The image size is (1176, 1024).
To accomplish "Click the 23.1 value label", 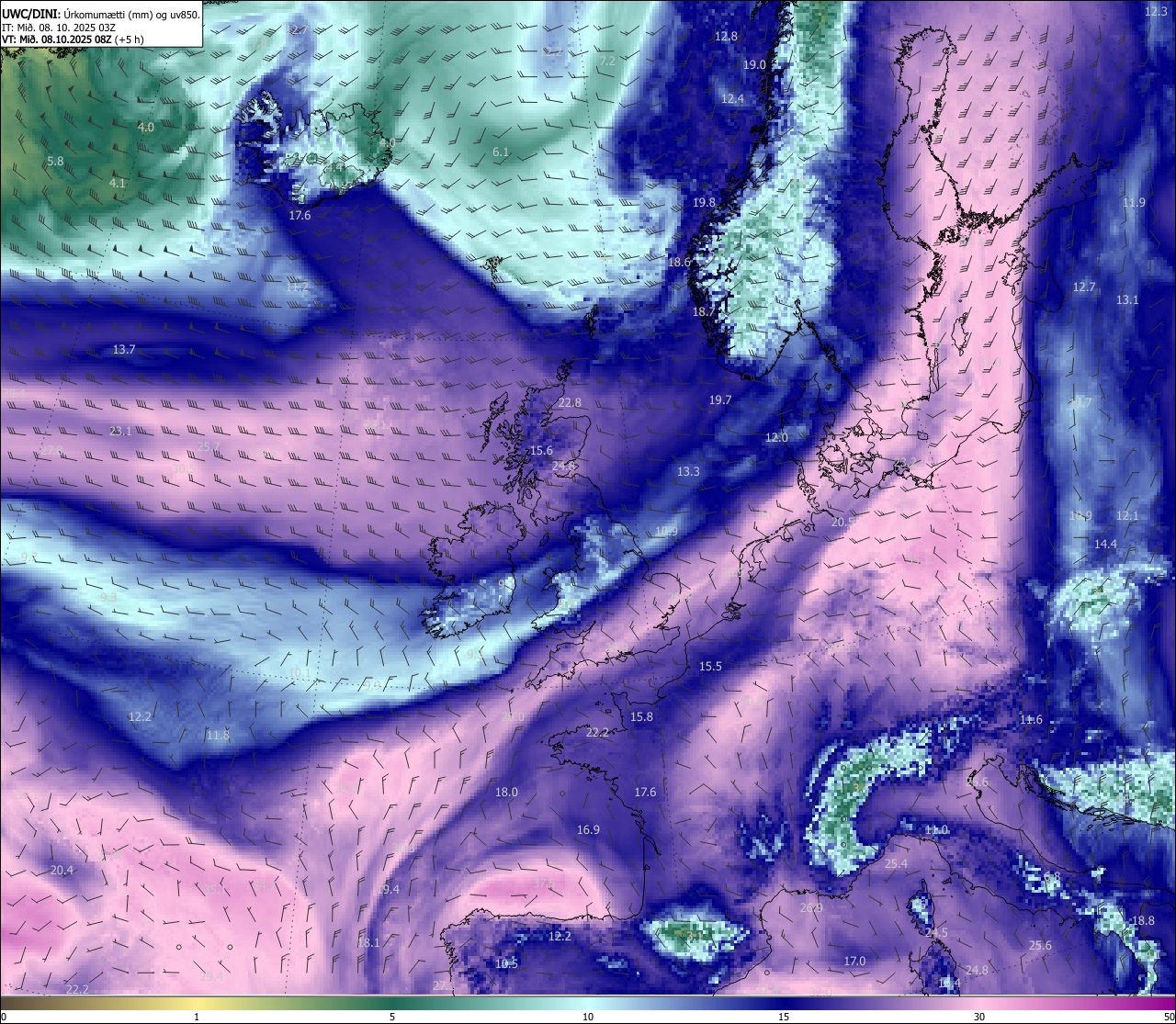I will coord(120,431).
